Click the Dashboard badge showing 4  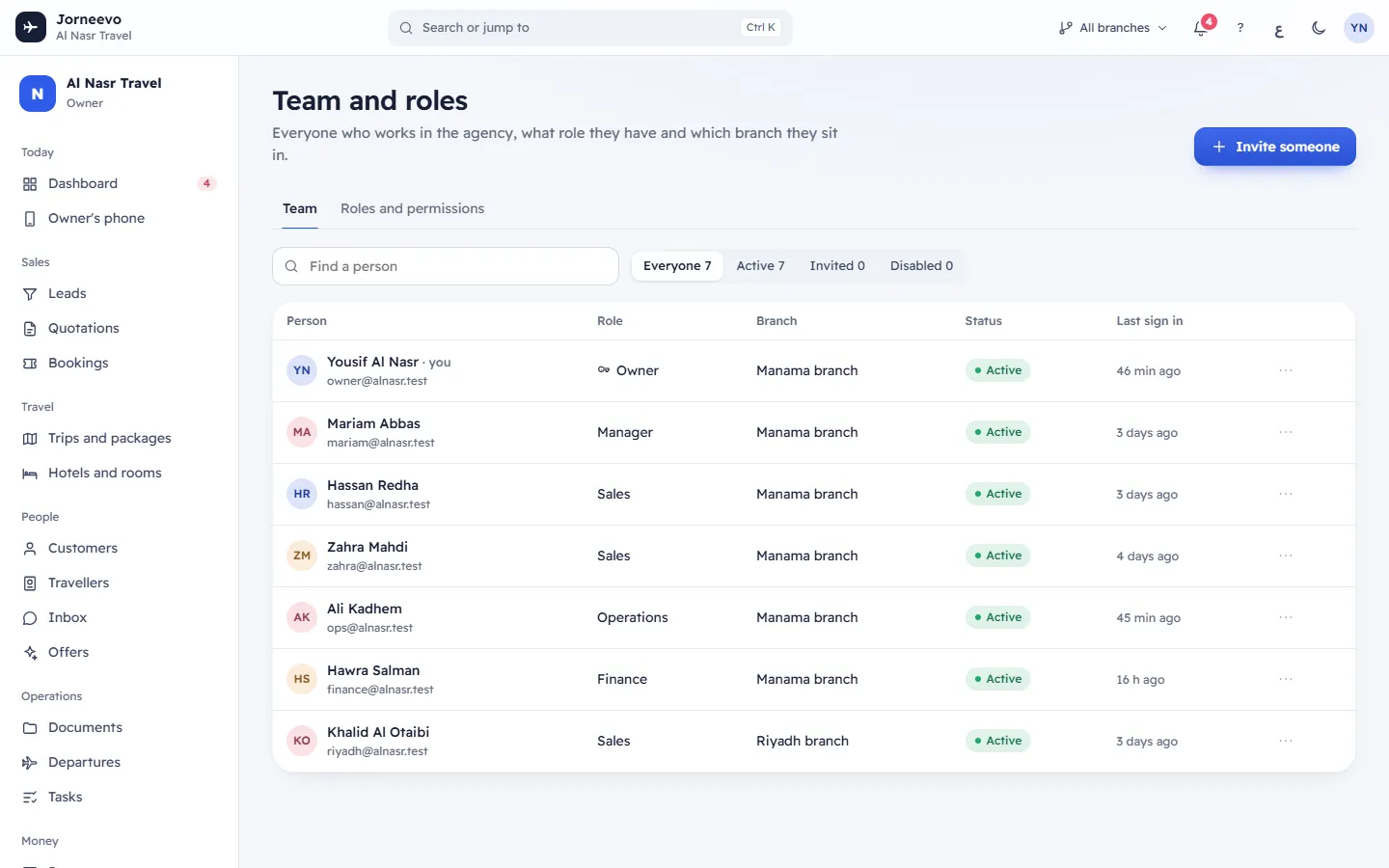206,183
